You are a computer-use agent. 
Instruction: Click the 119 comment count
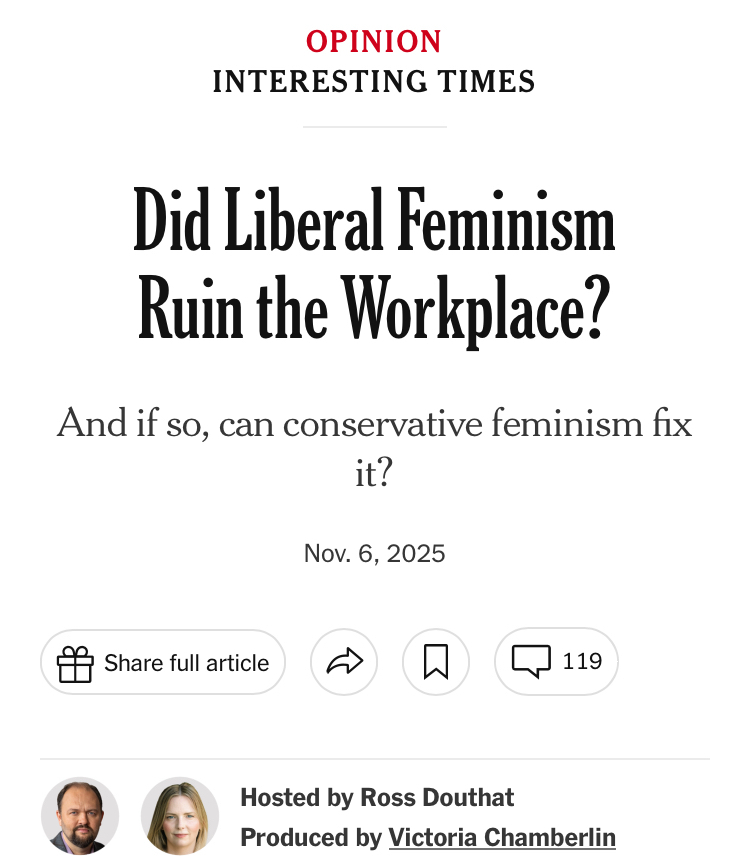click(582, 661)
